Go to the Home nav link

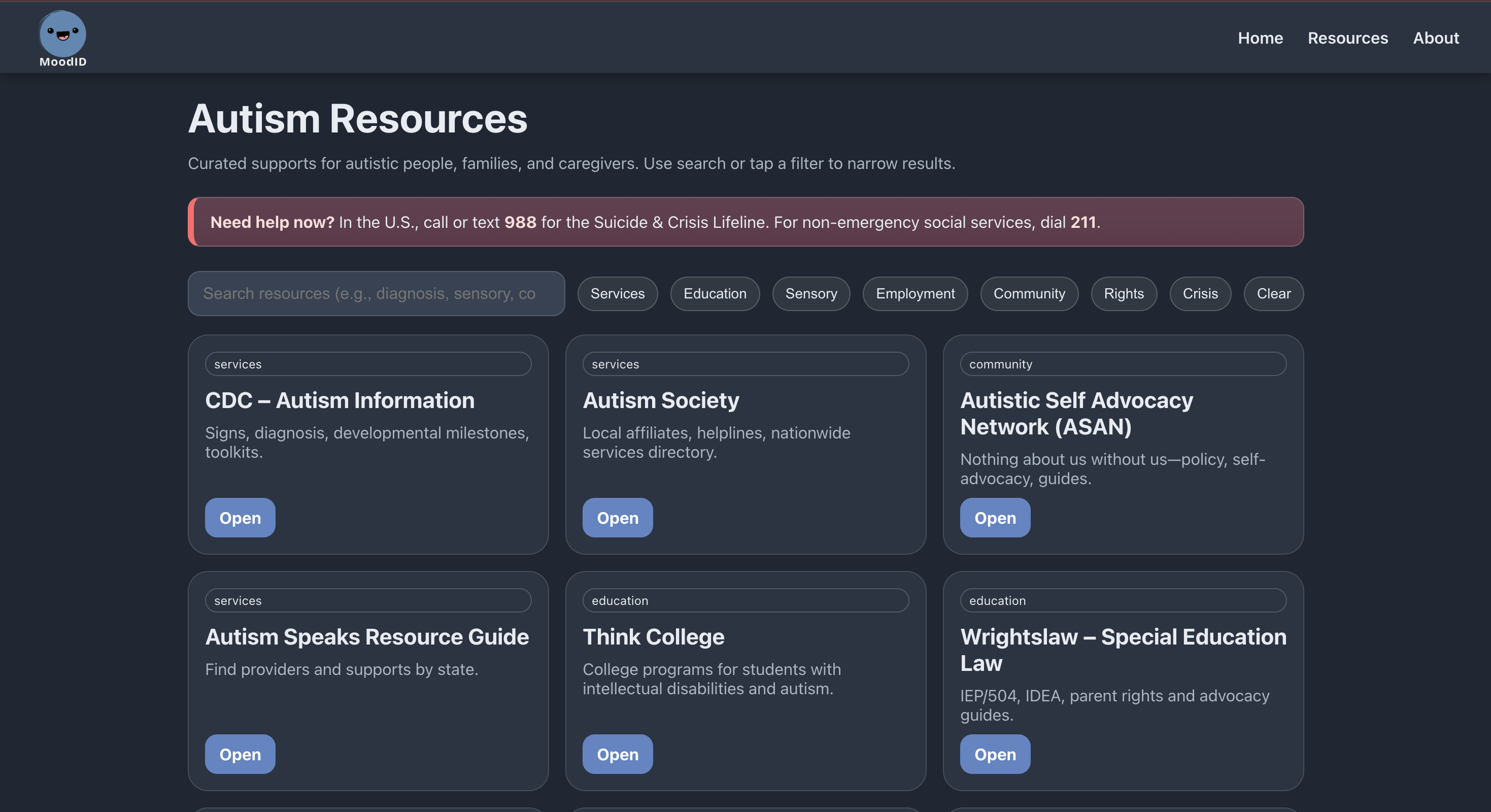tap(1260, 38)
